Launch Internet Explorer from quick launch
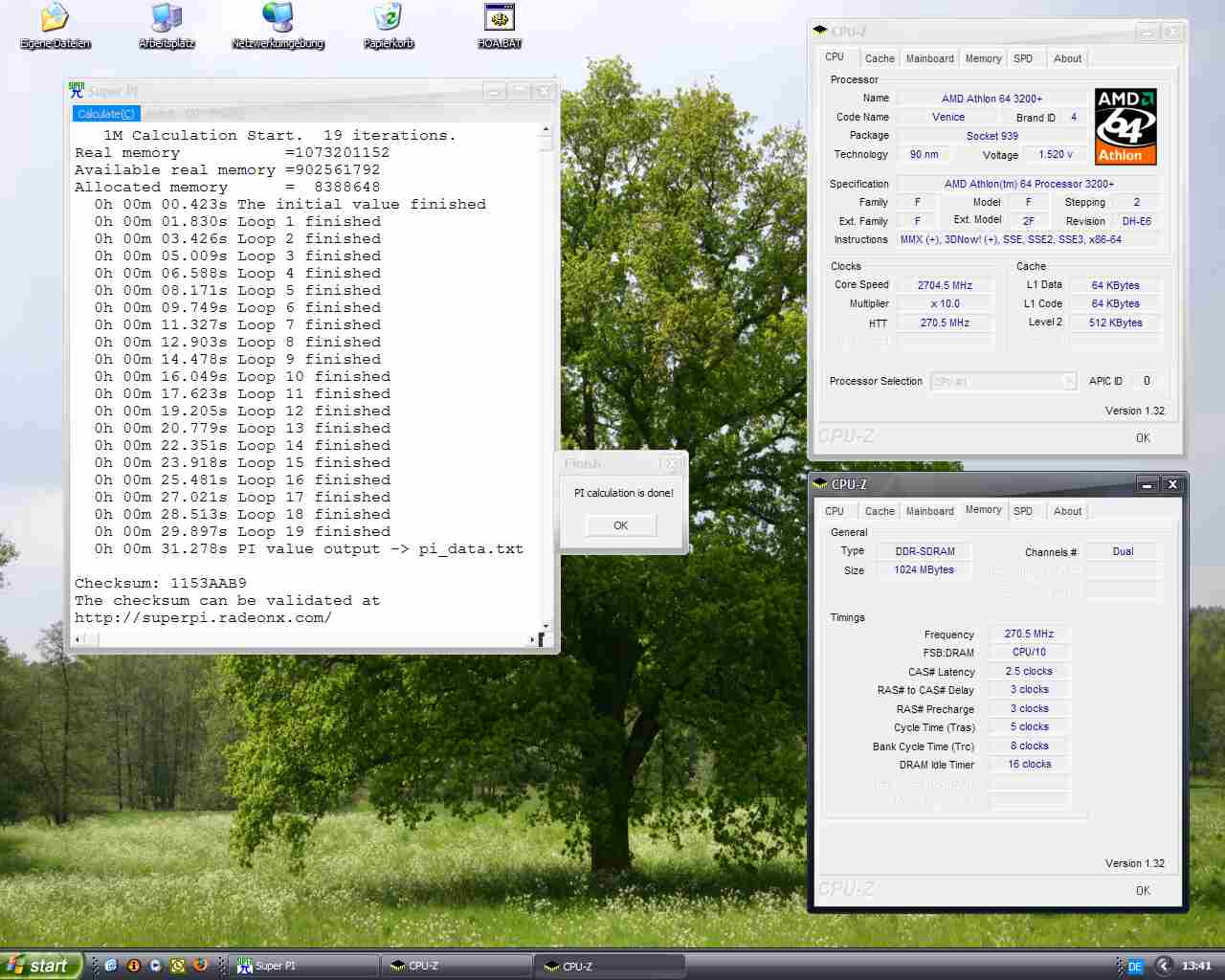Screen dimensions: 1225x980 tap(111, 966)
